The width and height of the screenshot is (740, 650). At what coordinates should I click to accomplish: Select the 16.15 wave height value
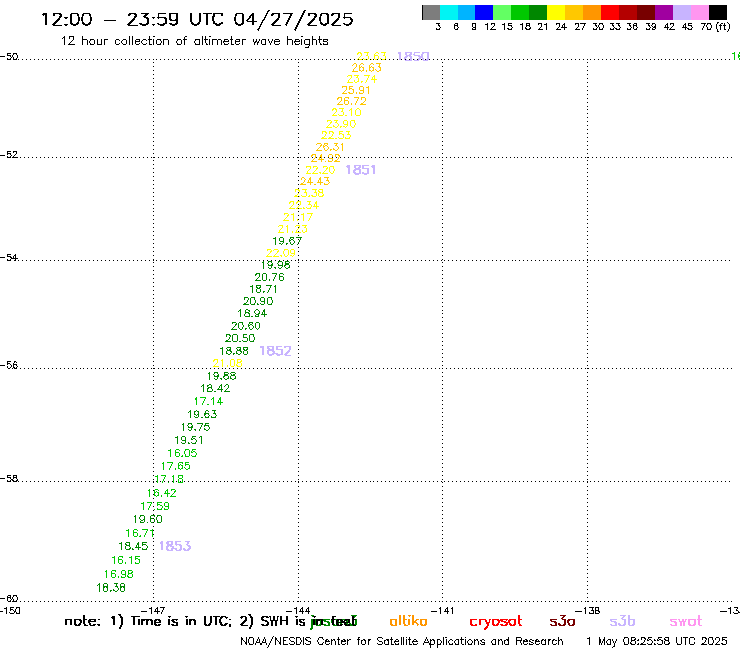pyautogui.click(x=126, y=560)
